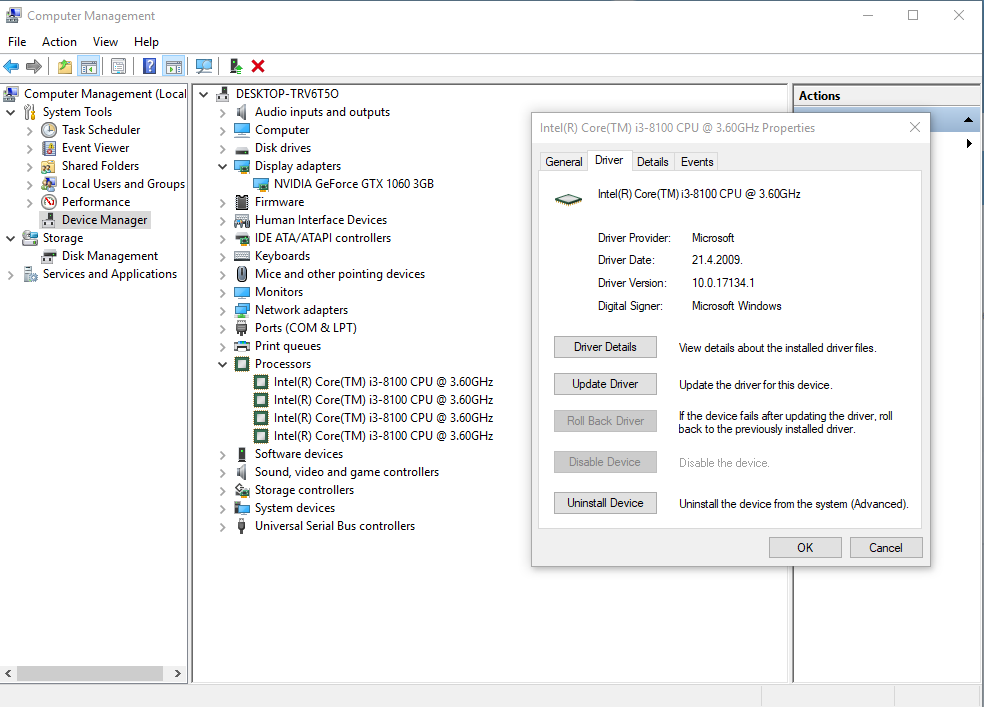This screenshot has width=984, height=707.
Task: Click the Firmware category icon
Action: click(242, 202)
